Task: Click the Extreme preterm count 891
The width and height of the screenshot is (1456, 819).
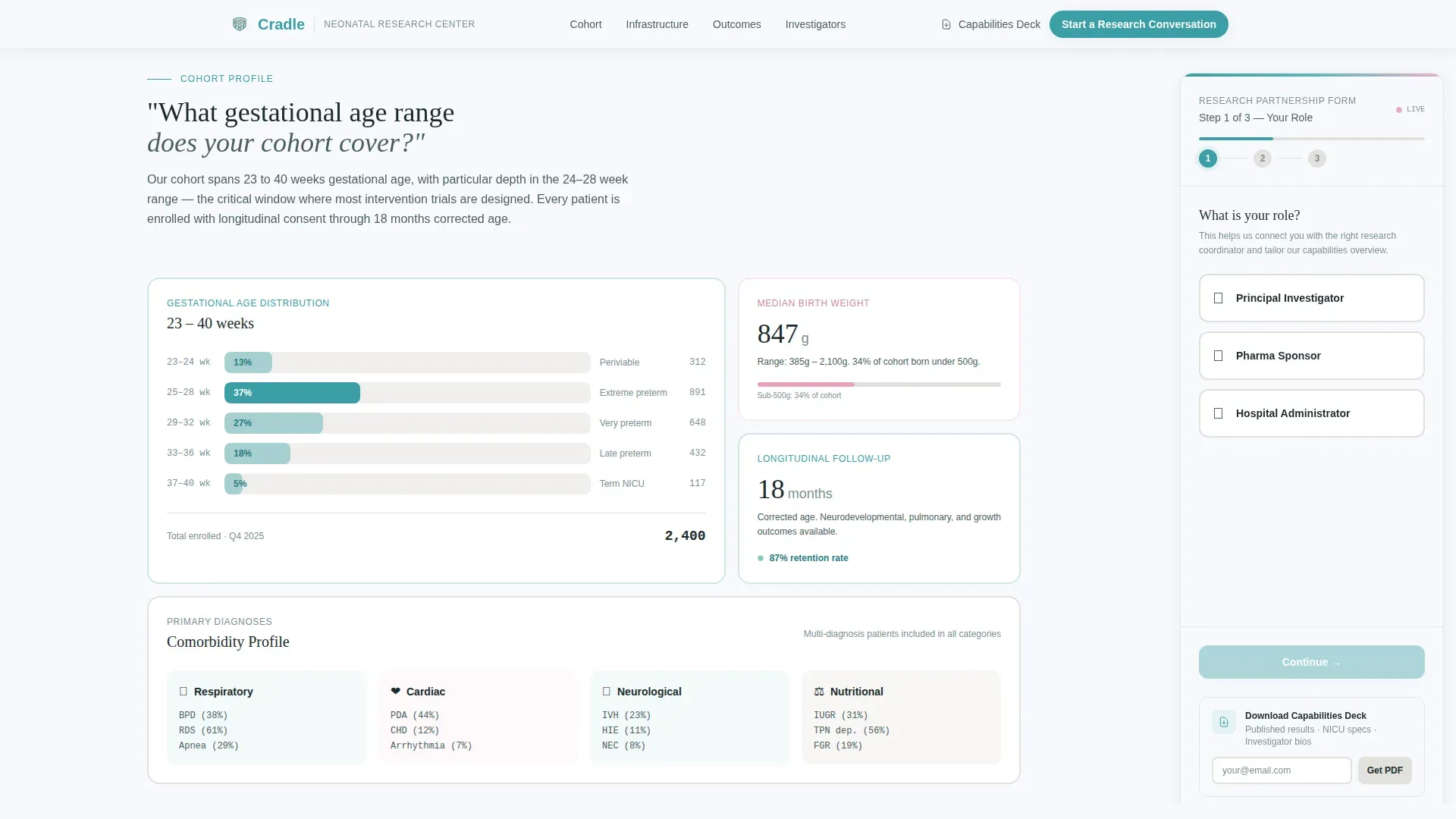Action: click(697, 393)
